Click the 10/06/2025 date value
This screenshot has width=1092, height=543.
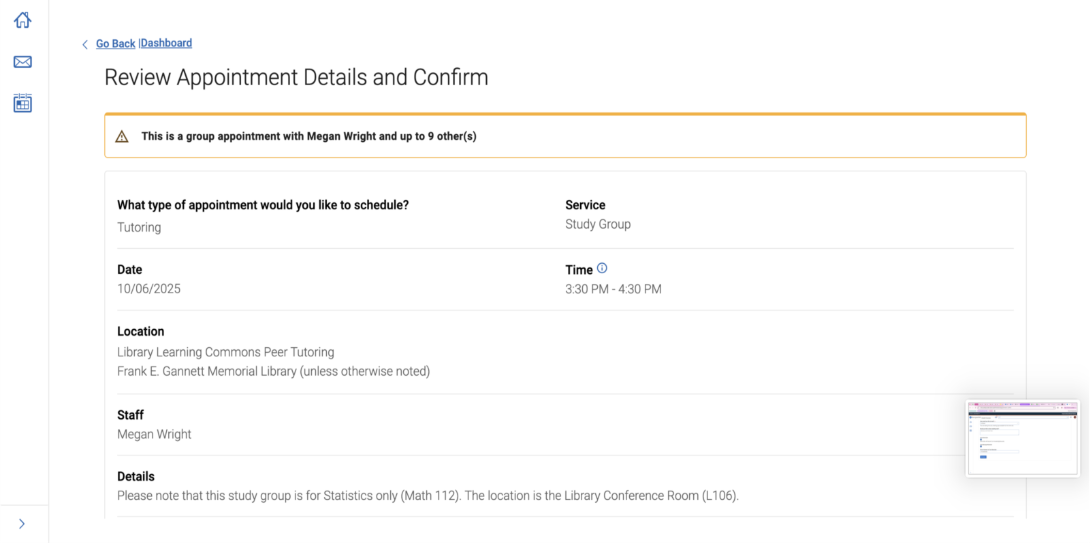click(149, 289)
